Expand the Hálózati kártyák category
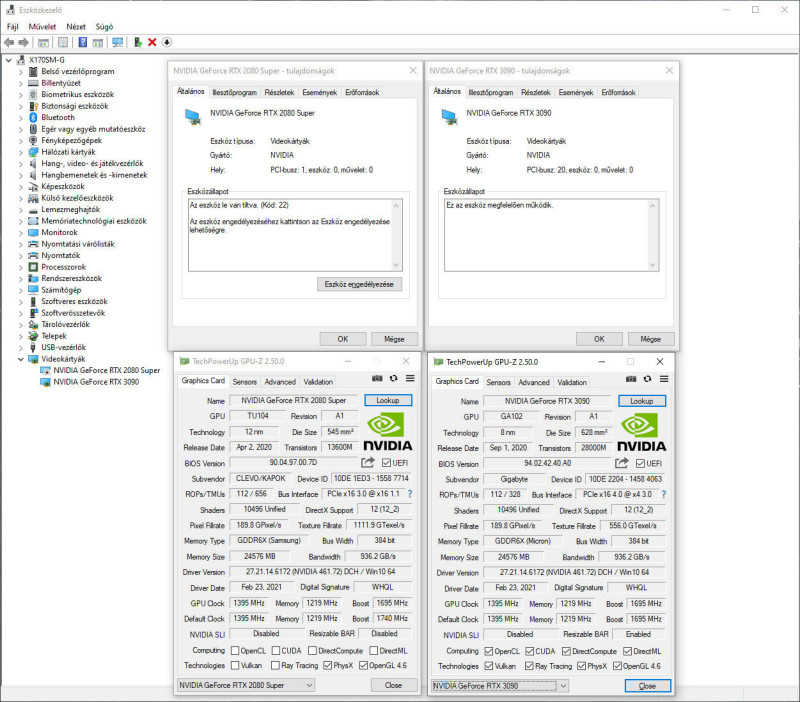800x702 pixels. (21, 153)
